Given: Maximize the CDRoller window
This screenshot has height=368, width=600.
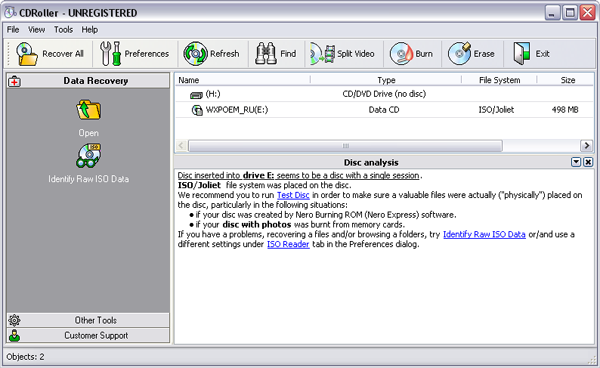Looking at the screenshot, I should 570,13.
